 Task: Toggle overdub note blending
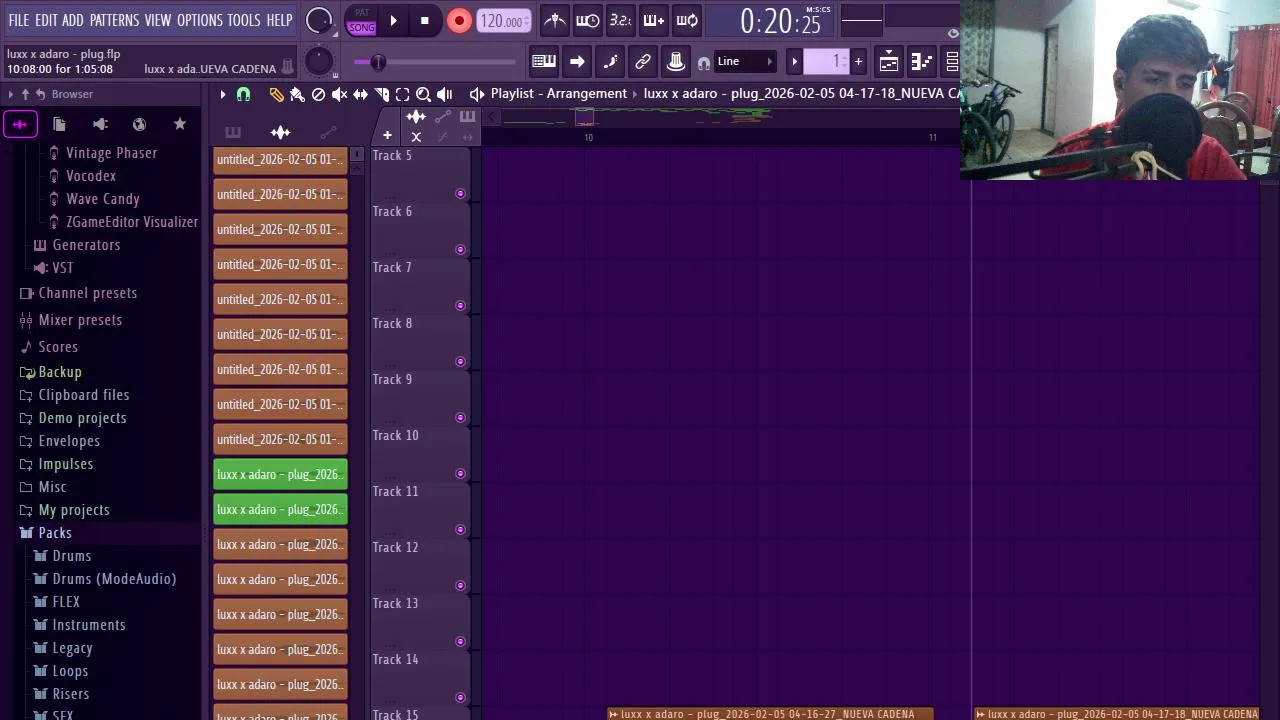(x=654, y=20)
